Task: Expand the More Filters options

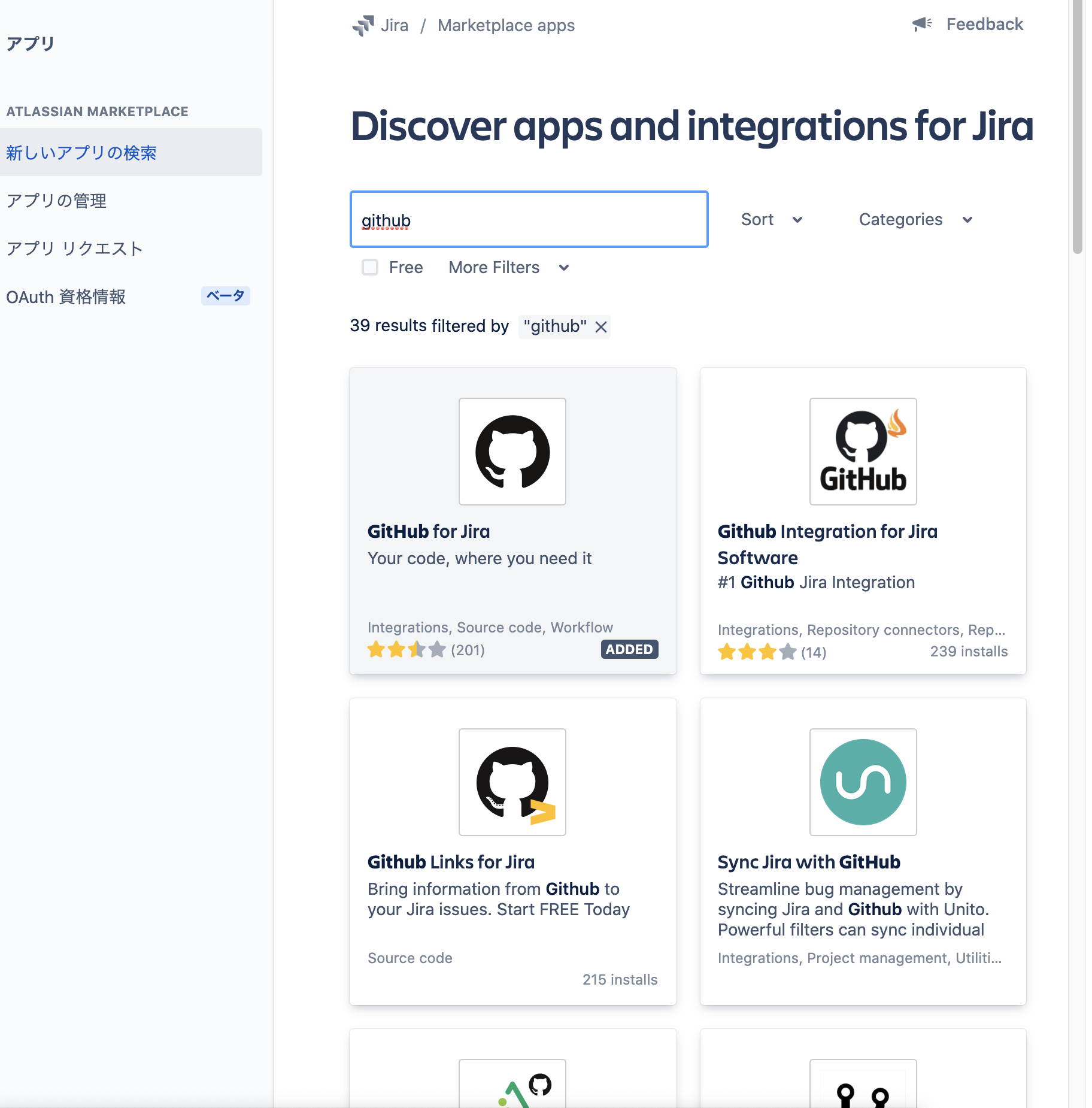Action: coord(508,268)
